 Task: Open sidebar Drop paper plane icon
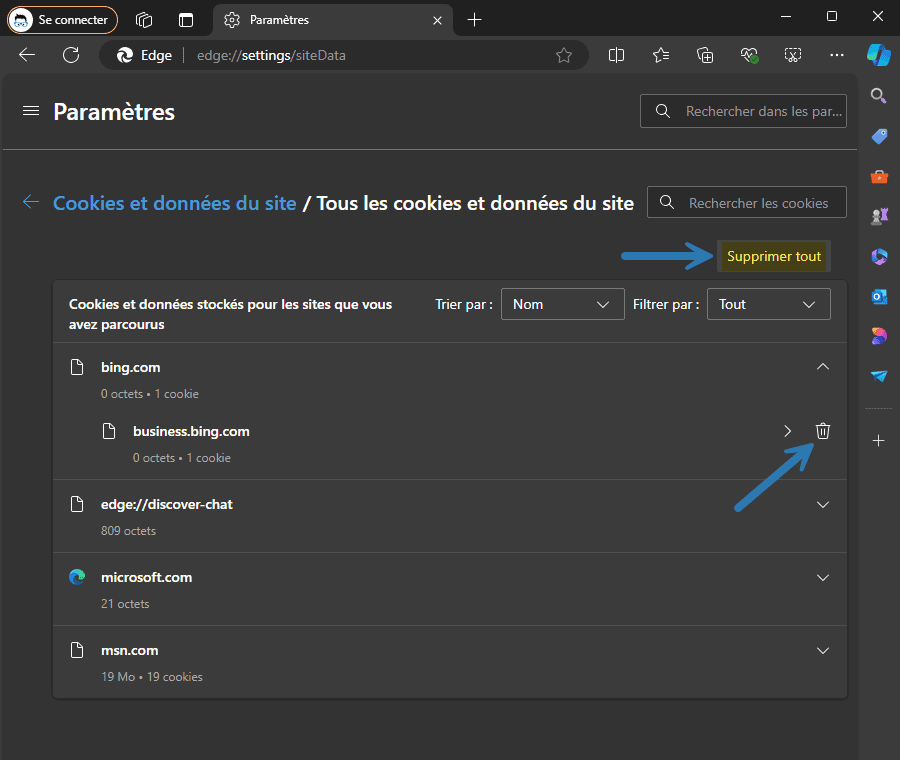tap(879, 376)
